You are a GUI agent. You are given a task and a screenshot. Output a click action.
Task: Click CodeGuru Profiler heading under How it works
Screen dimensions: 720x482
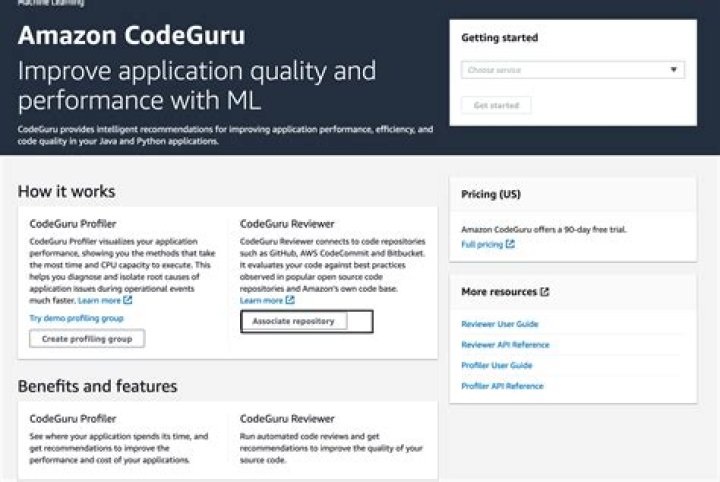click(73, 224)
